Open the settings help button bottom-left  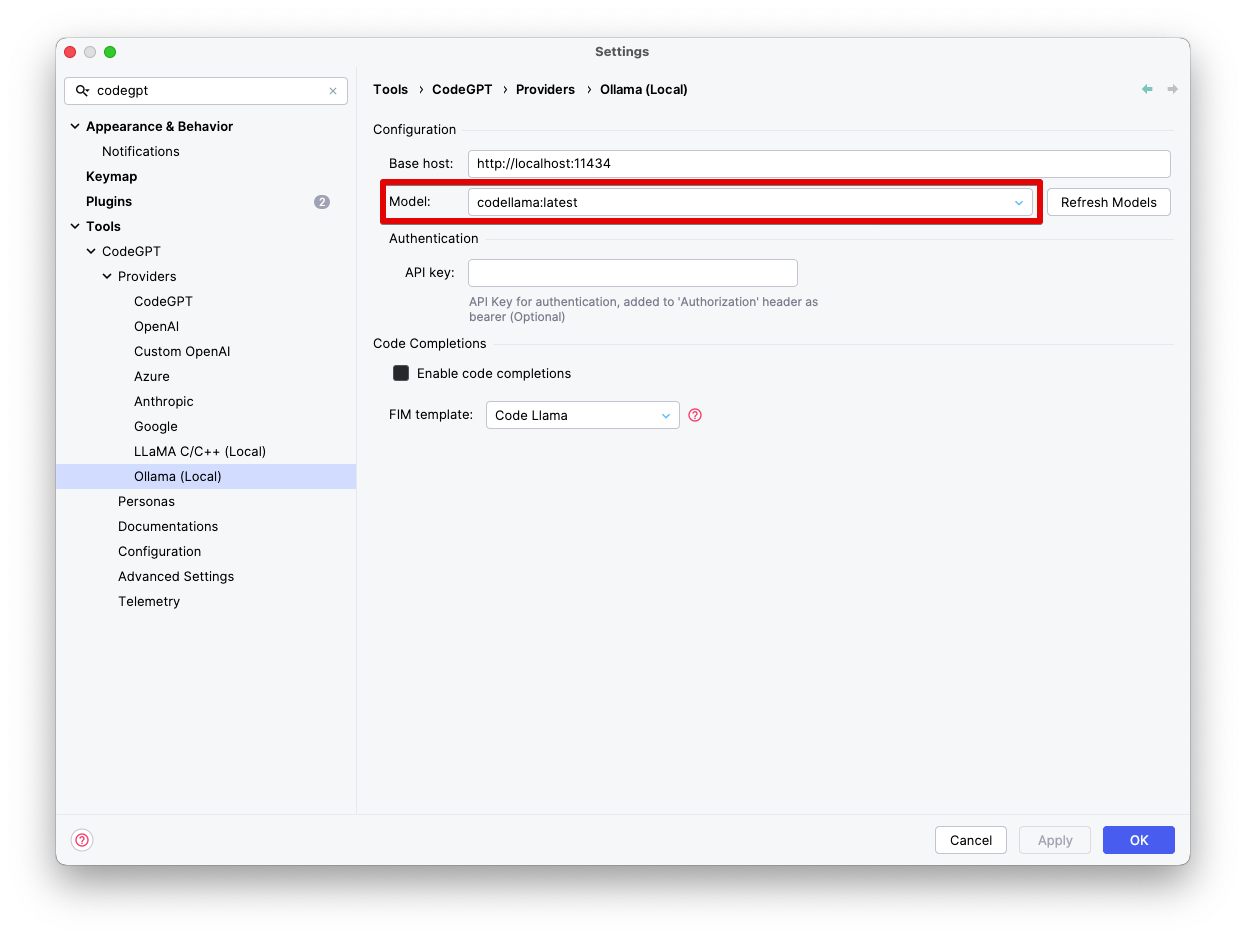click(83, 840)
